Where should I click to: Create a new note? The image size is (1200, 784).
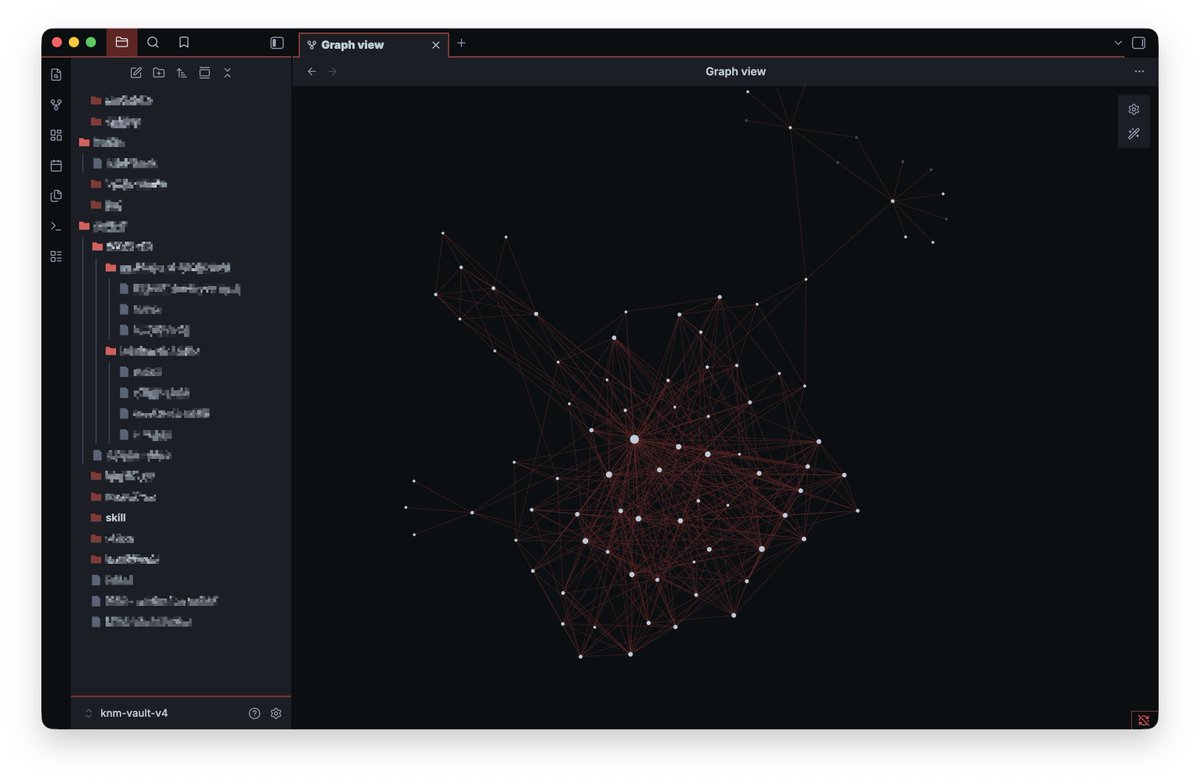click(136, 72)
